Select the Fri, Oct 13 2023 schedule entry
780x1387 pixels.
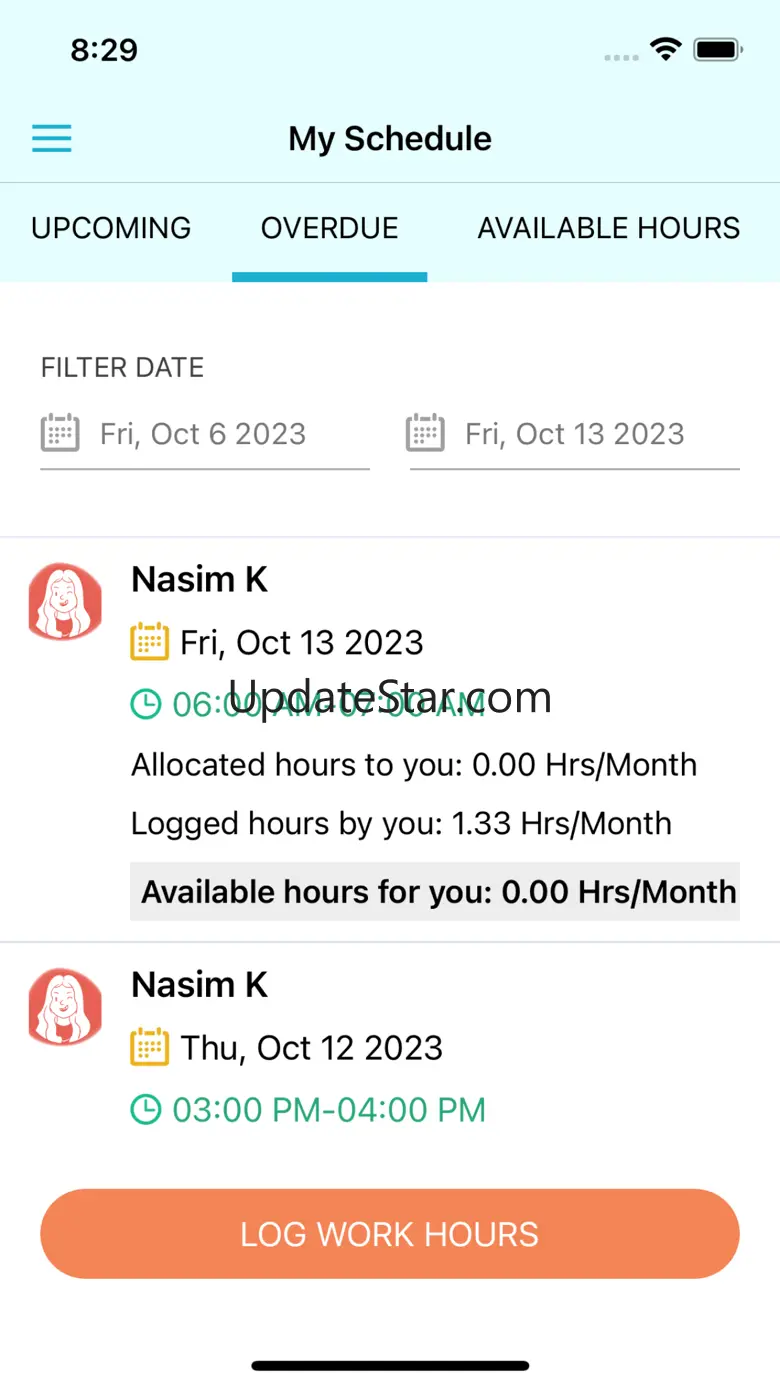(302, 642)
